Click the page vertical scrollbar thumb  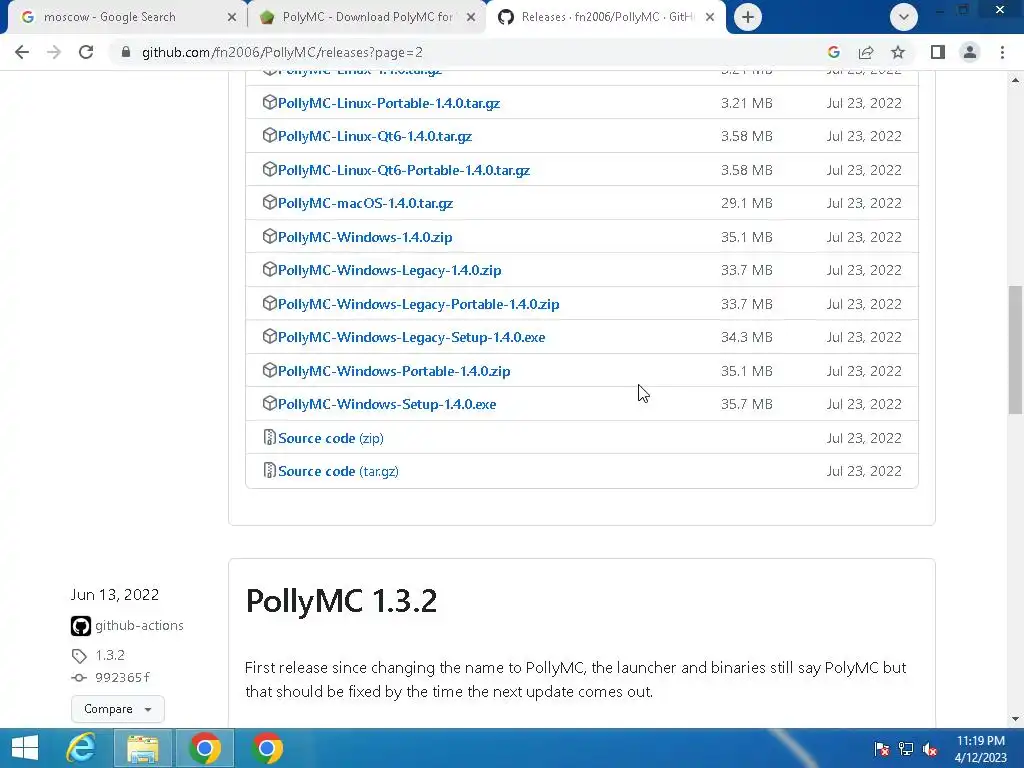click(1015, 349)
